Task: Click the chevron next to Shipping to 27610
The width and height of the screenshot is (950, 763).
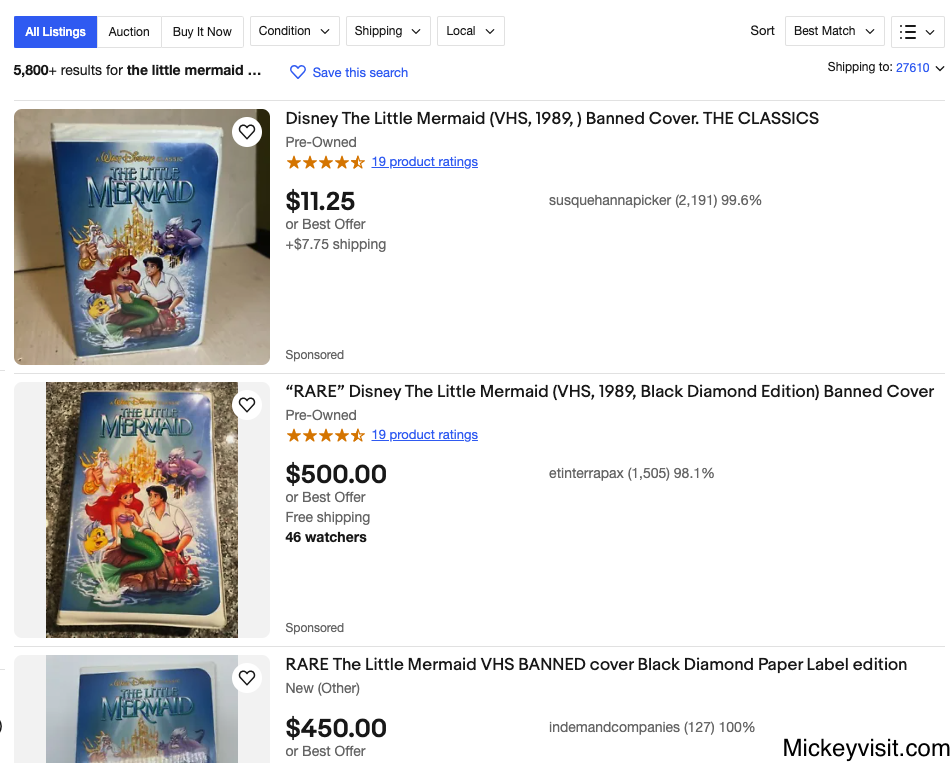Action: tap(938, 66)
